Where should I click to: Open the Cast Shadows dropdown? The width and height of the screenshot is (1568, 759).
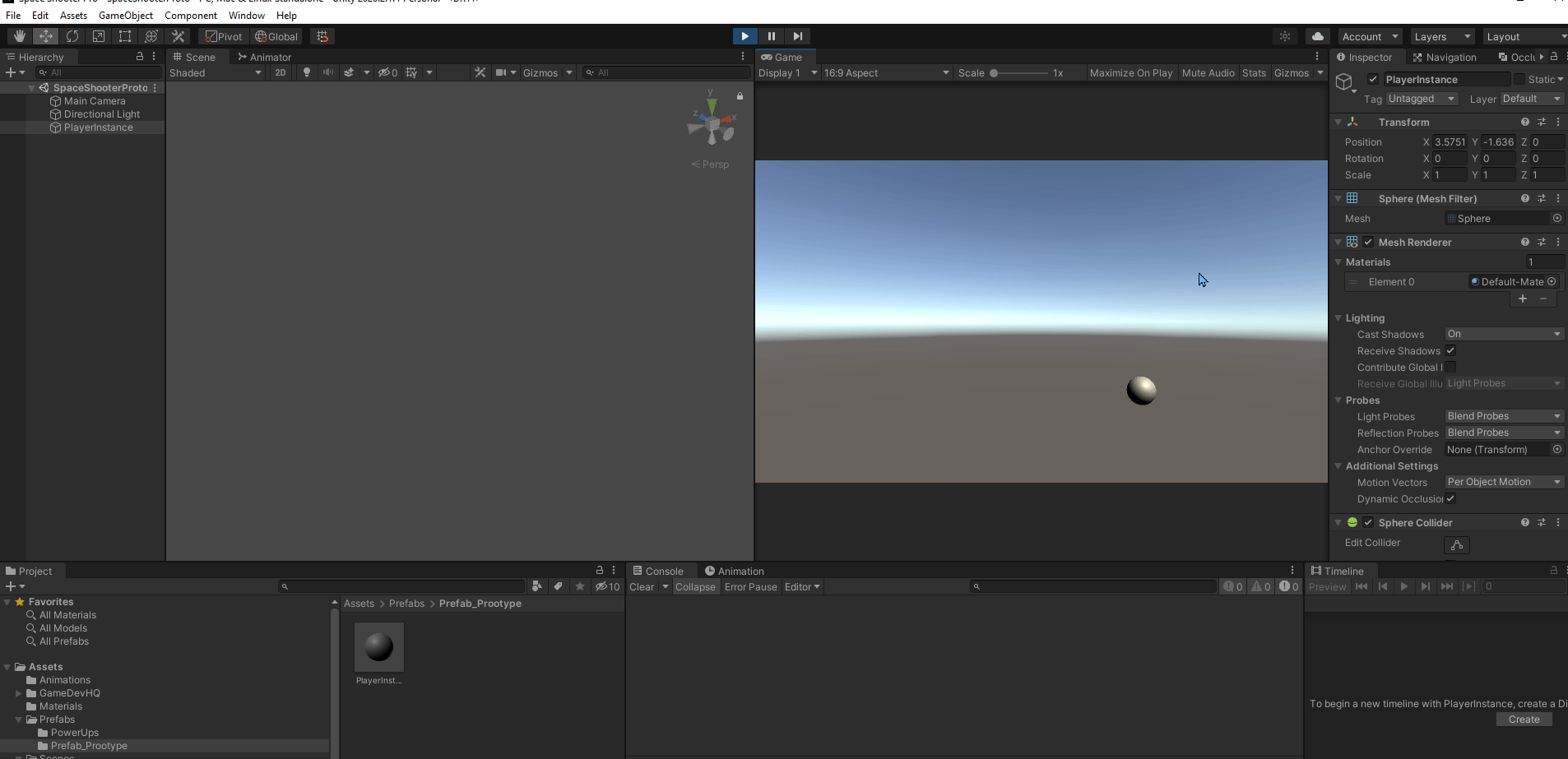tap(1502, 333)
